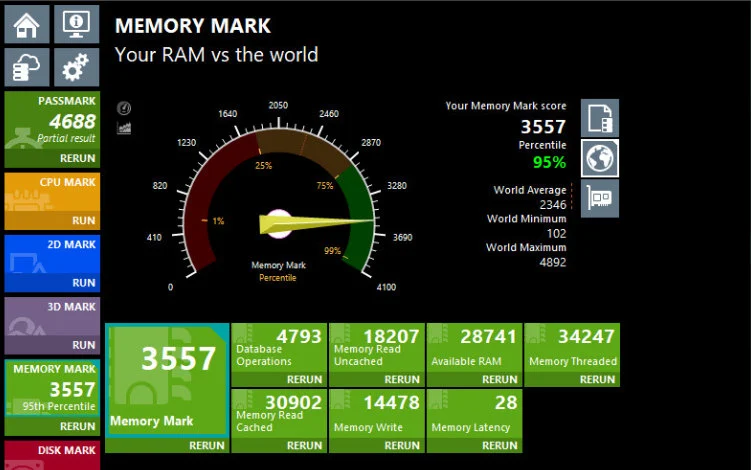Run the 2D Mark test
The height and width of the screenshot is (470, 751).
click(84, 283)
